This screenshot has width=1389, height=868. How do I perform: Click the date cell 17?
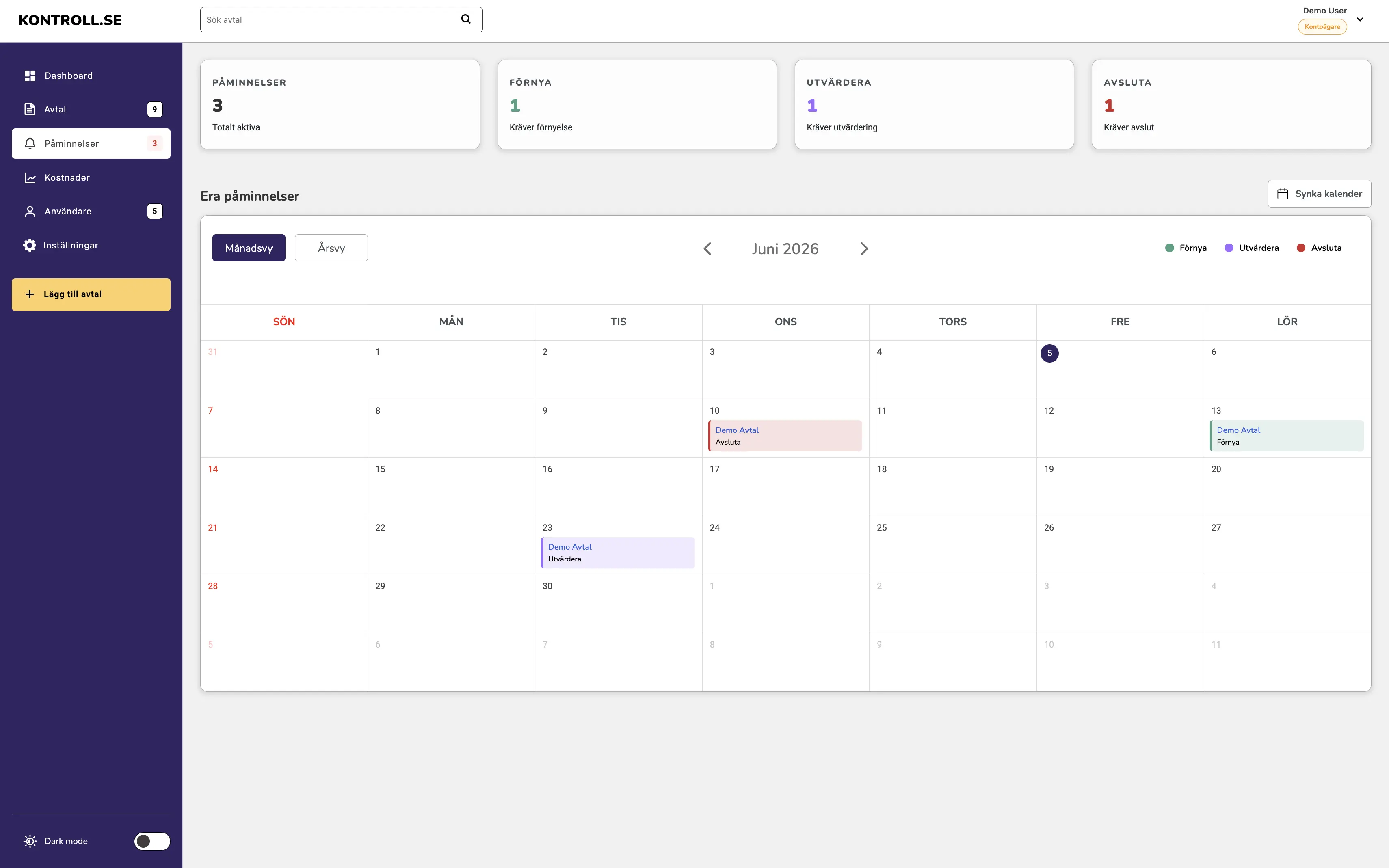coord(785,487)
